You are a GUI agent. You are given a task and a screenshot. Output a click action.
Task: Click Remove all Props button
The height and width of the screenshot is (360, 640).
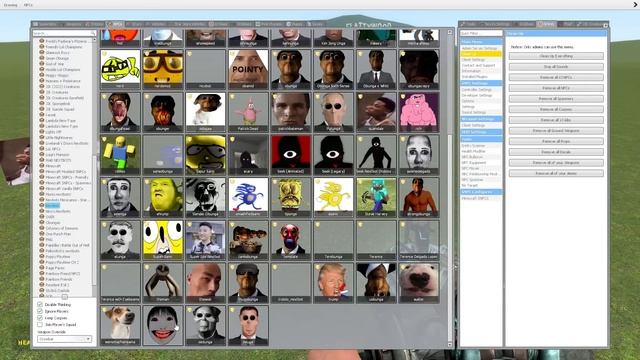tap(556, 141)
